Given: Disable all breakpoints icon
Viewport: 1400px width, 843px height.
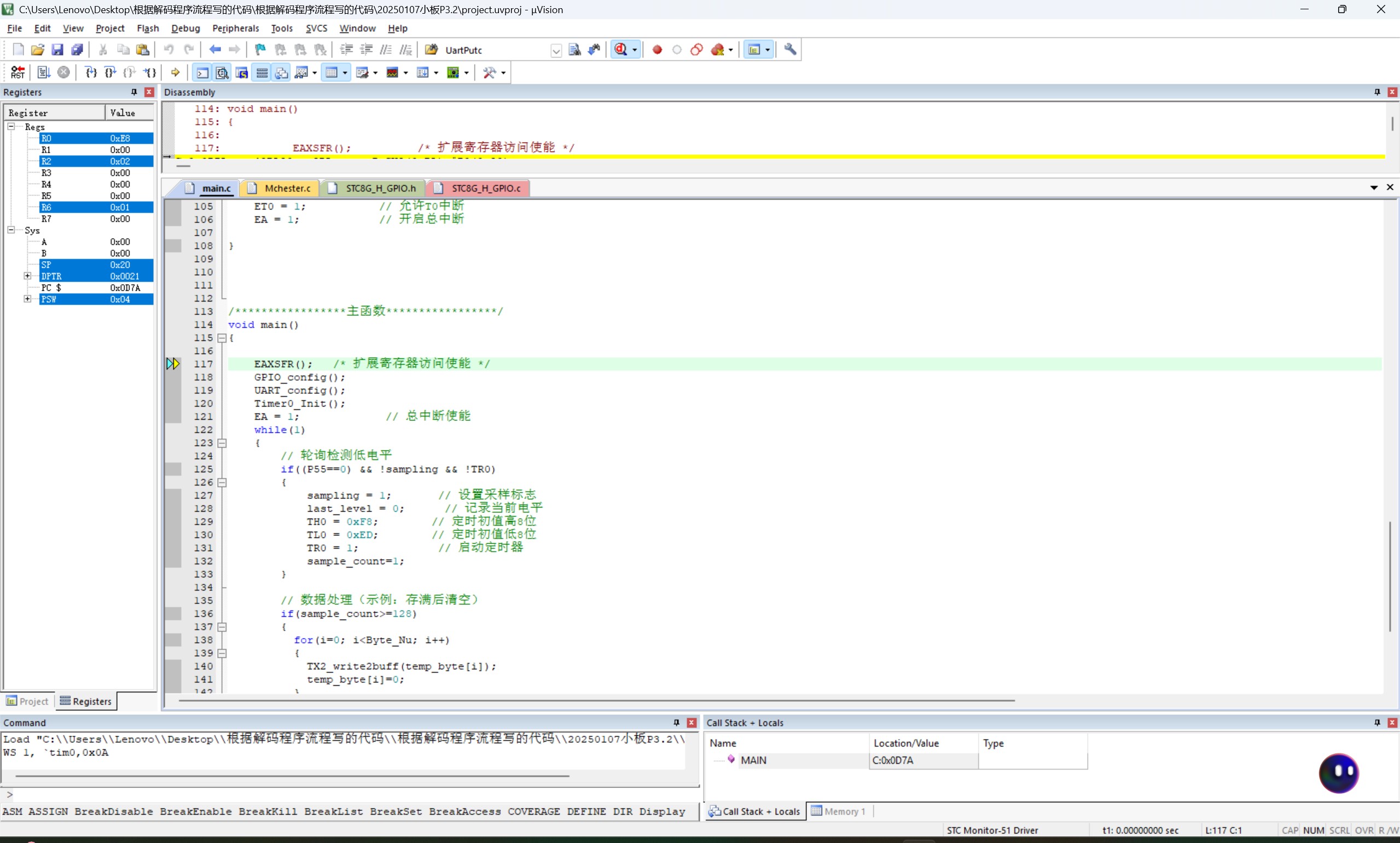Looking at the screenshot, I should click(x=696, y=49).
